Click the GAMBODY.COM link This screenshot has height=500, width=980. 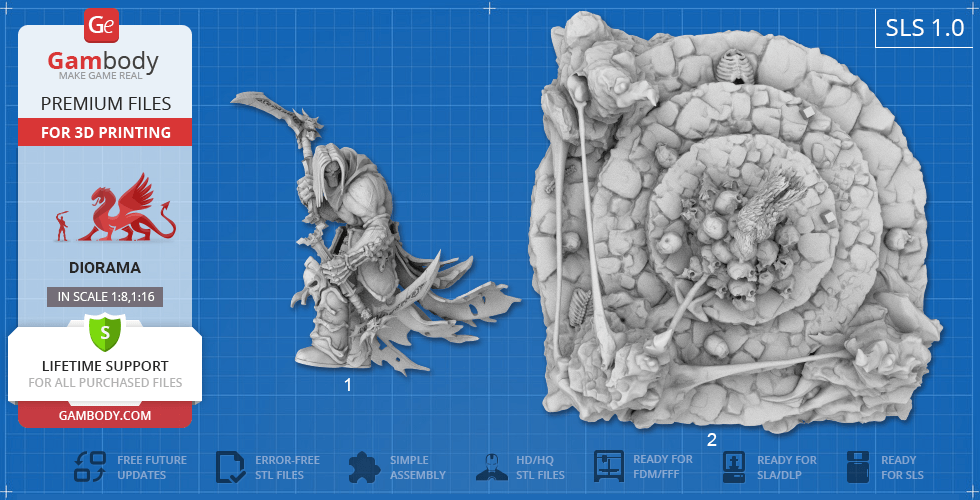pyautogui.click(x=104, y=414)
